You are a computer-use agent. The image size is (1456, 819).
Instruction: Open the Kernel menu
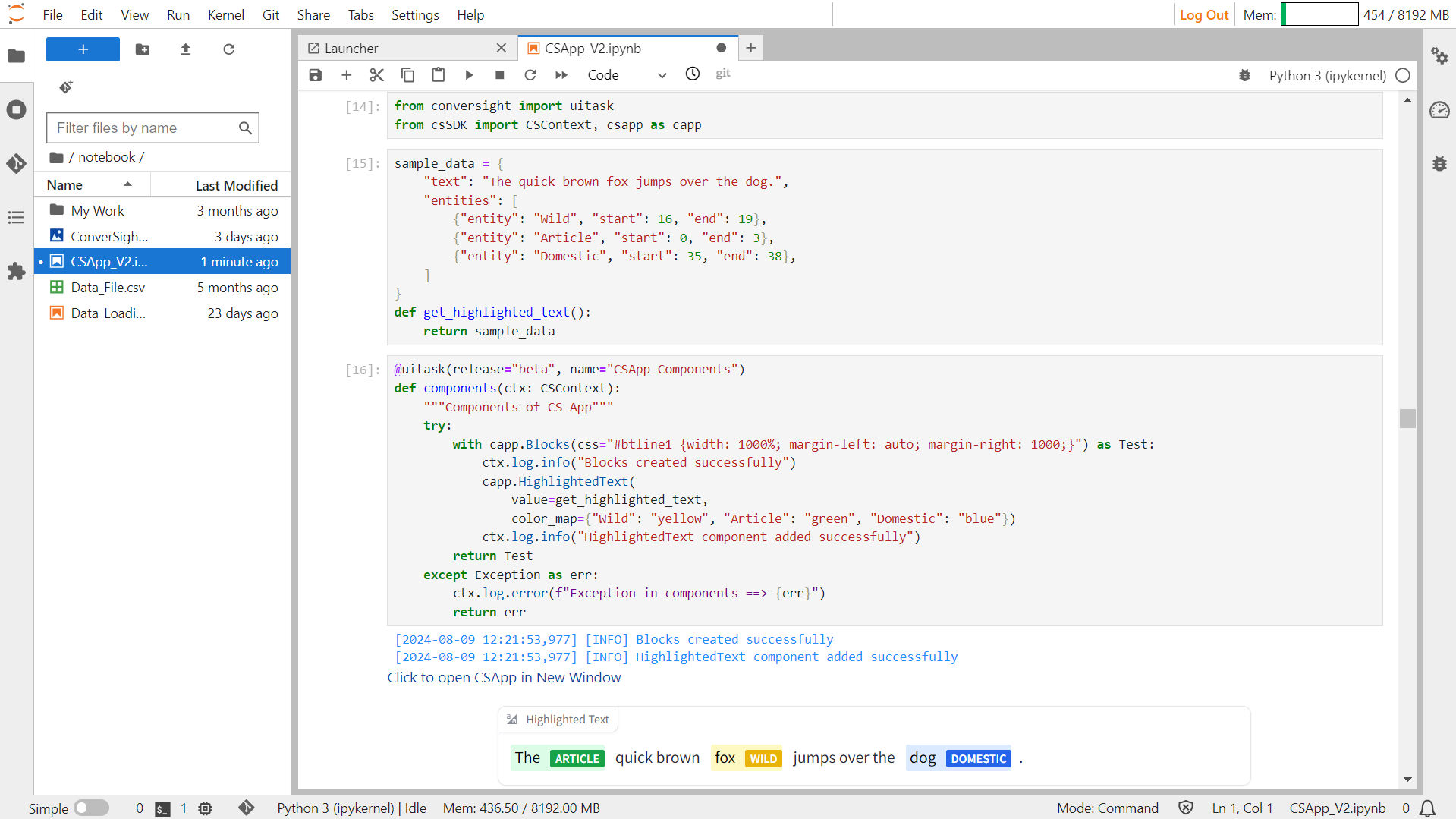pos(226,14)
